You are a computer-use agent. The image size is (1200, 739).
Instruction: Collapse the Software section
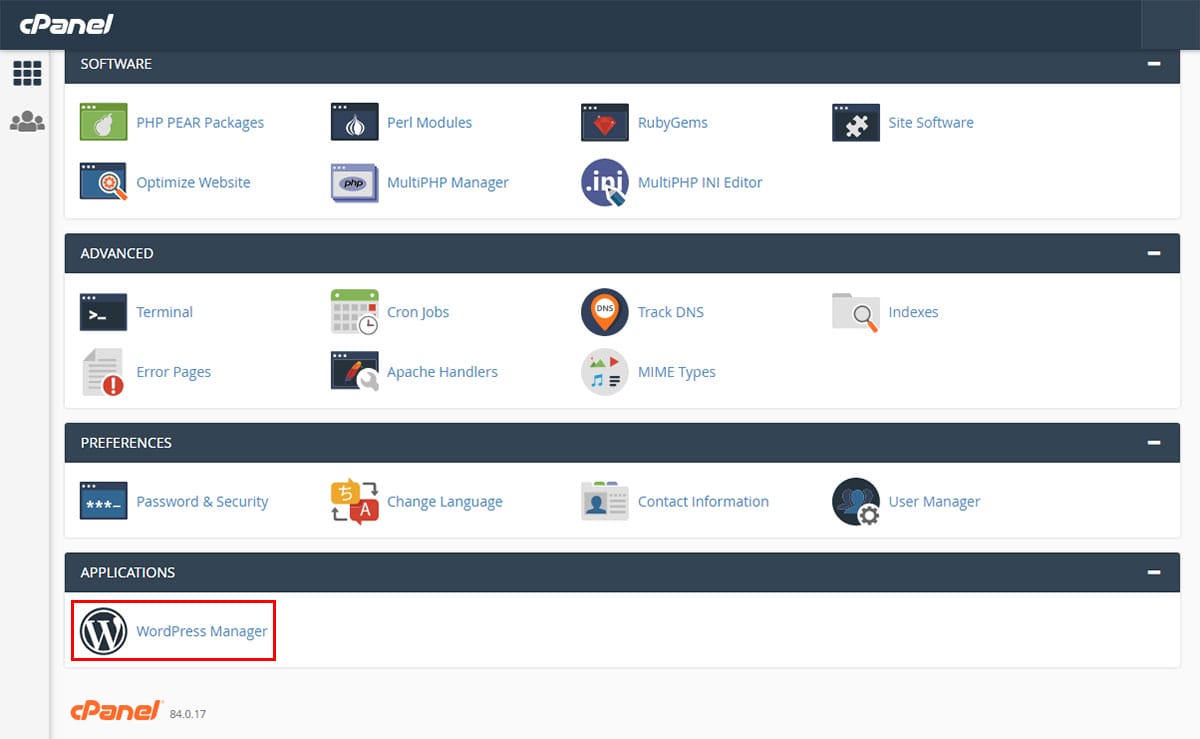point(1154,64)
